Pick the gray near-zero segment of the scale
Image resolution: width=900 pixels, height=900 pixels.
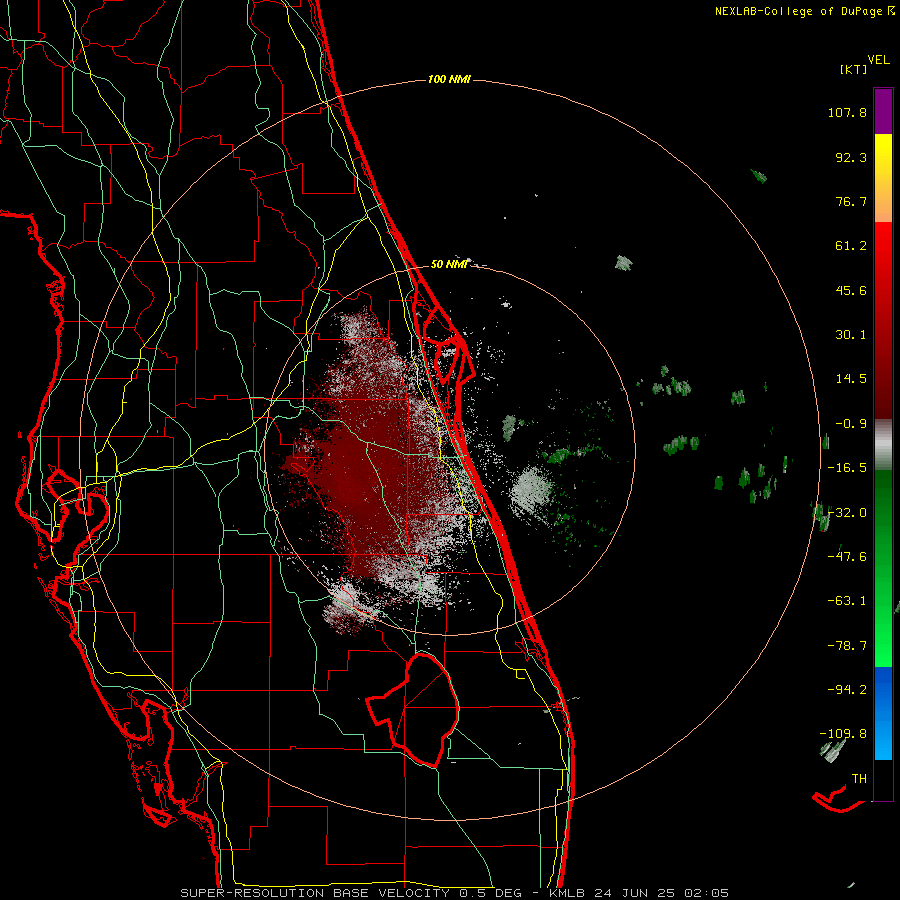point(883,445)
